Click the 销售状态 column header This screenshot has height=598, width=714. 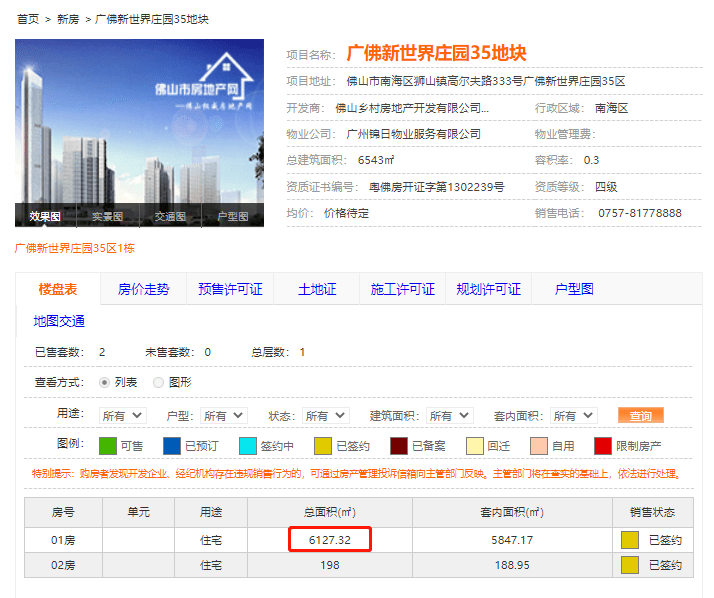(x=653, y=512)
